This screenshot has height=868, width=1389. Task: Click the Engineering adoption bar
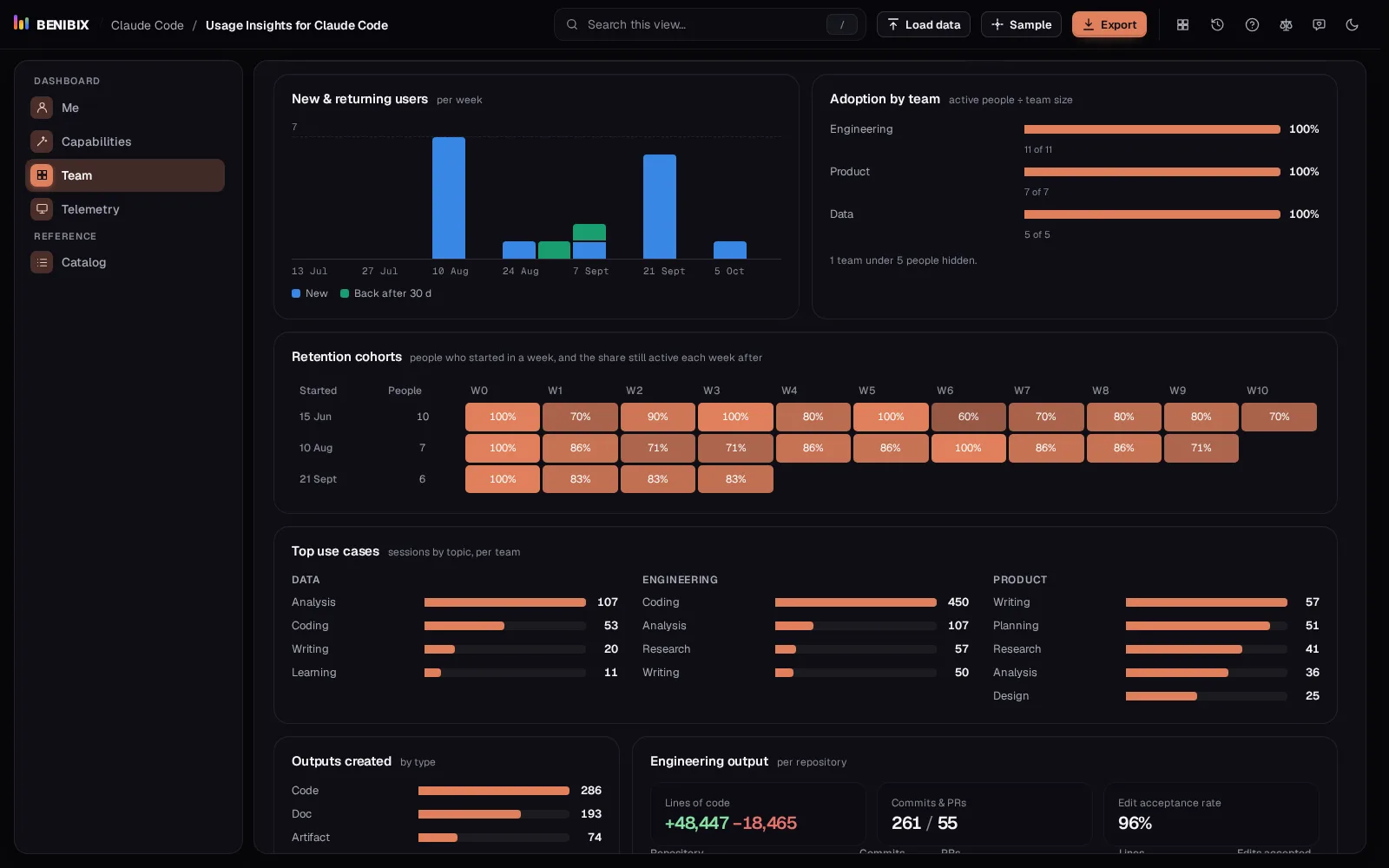coord(1152,129)
